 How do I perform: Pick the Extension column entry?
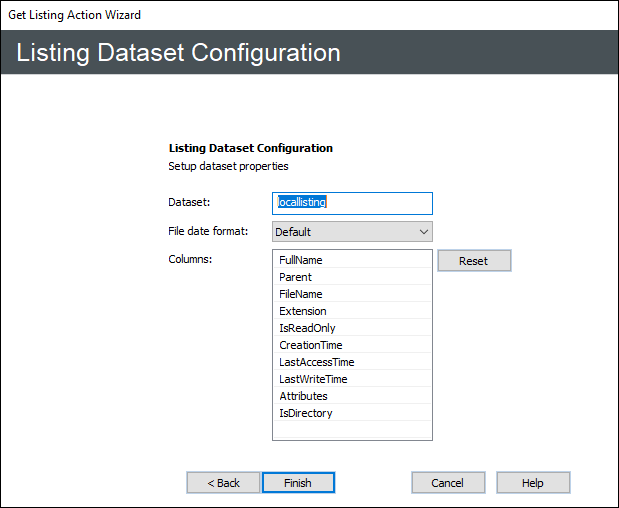pyautogui.click(x=352, y=311)
